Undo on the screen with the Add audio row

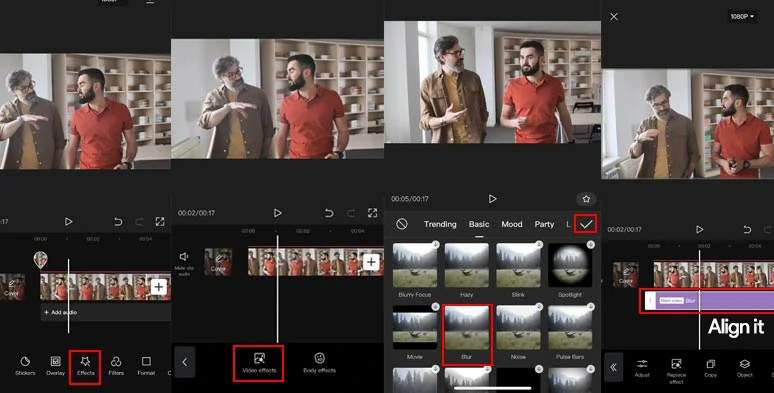coord(118,222)
